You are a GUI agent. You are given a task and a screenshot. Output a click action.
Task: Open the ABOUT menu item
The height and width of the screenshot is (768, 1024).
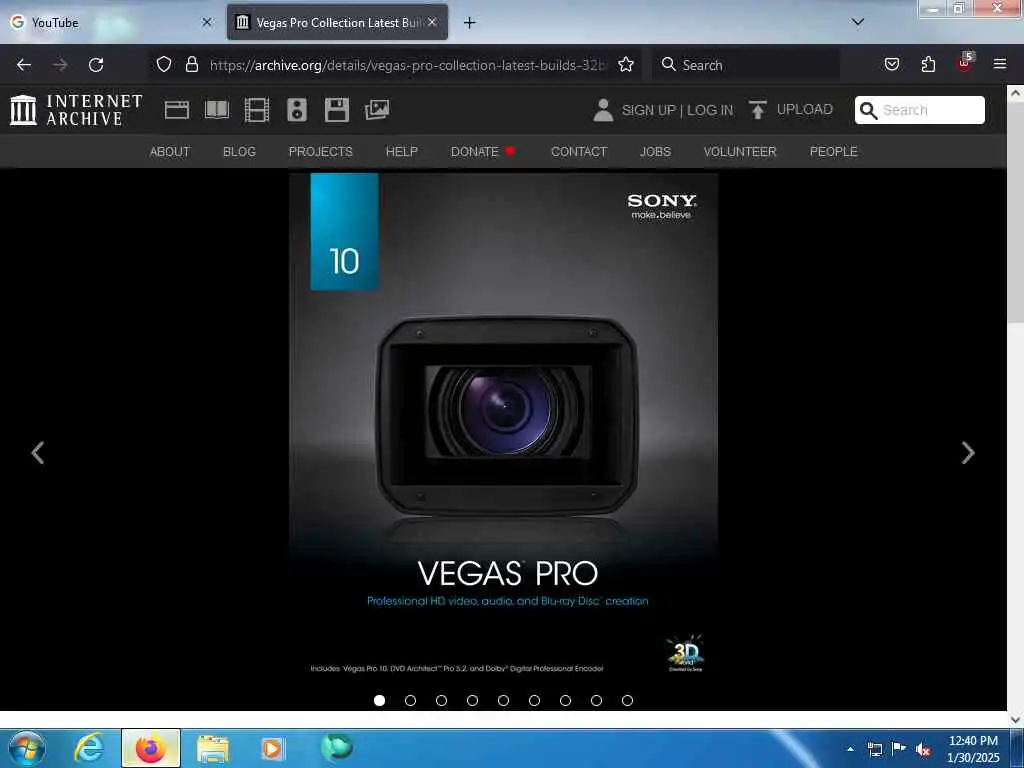(x=170, y=152)
